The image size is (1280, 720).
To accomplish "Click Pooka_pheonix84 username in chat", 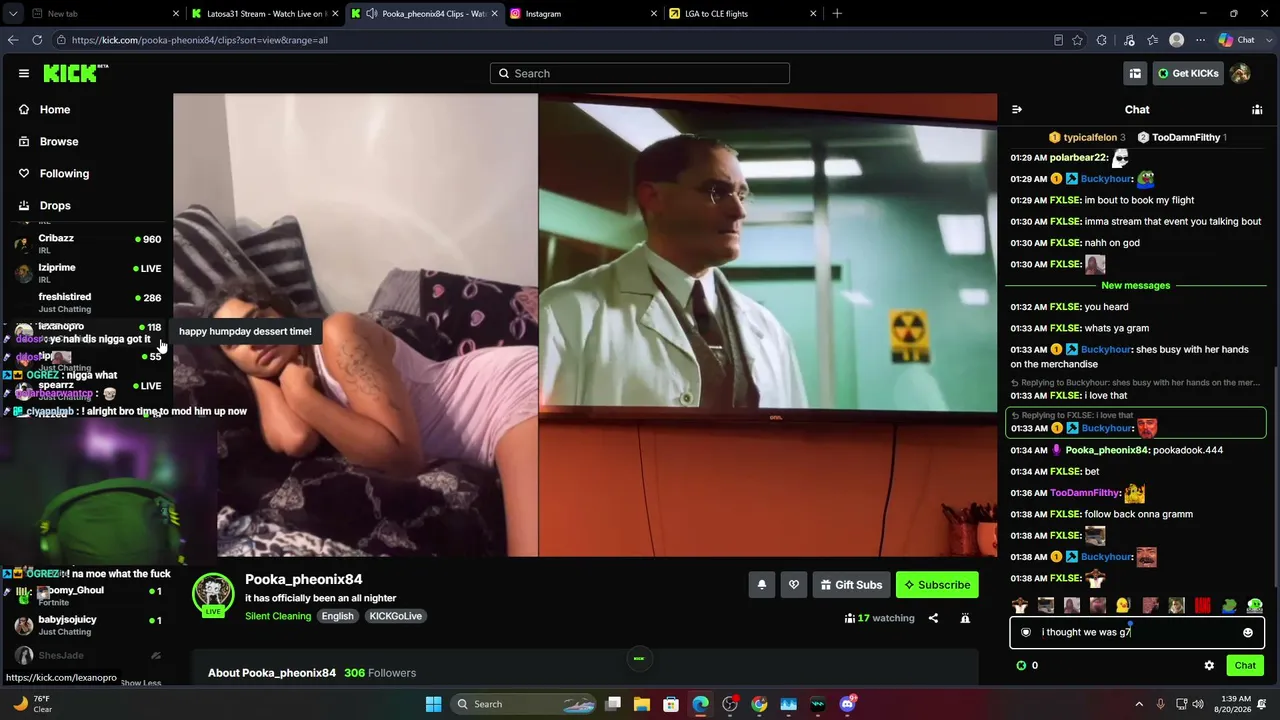I will click(1107, 450).
